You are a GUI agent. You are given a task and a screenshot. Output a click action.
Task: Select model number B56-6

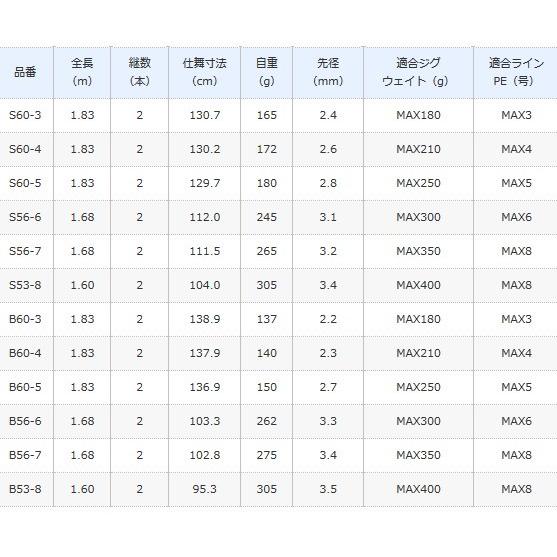pyautogui.click(x=25, y=421)
